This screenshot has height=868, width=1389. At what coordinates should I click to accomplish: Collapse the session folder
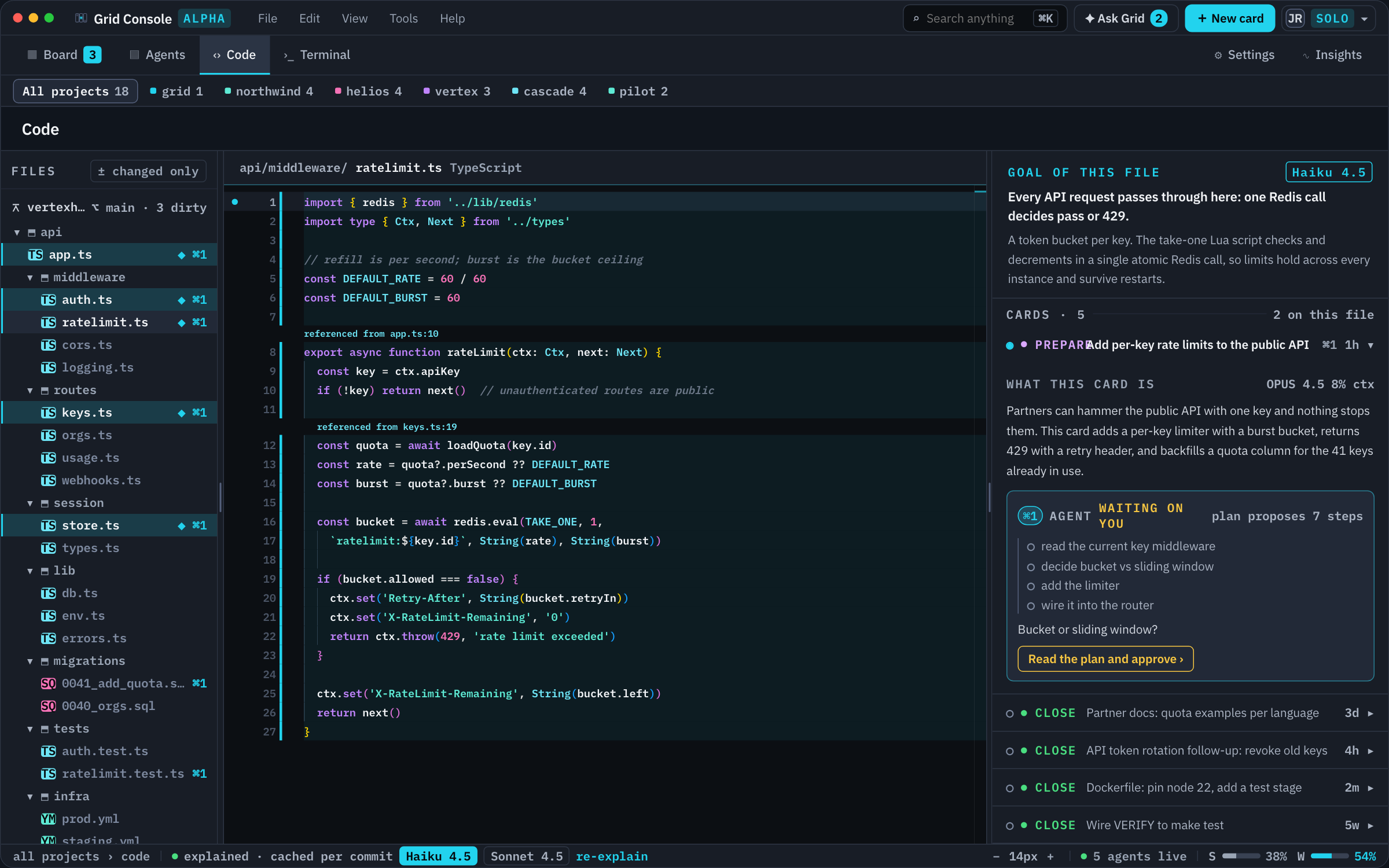click(x=30, y=503)
